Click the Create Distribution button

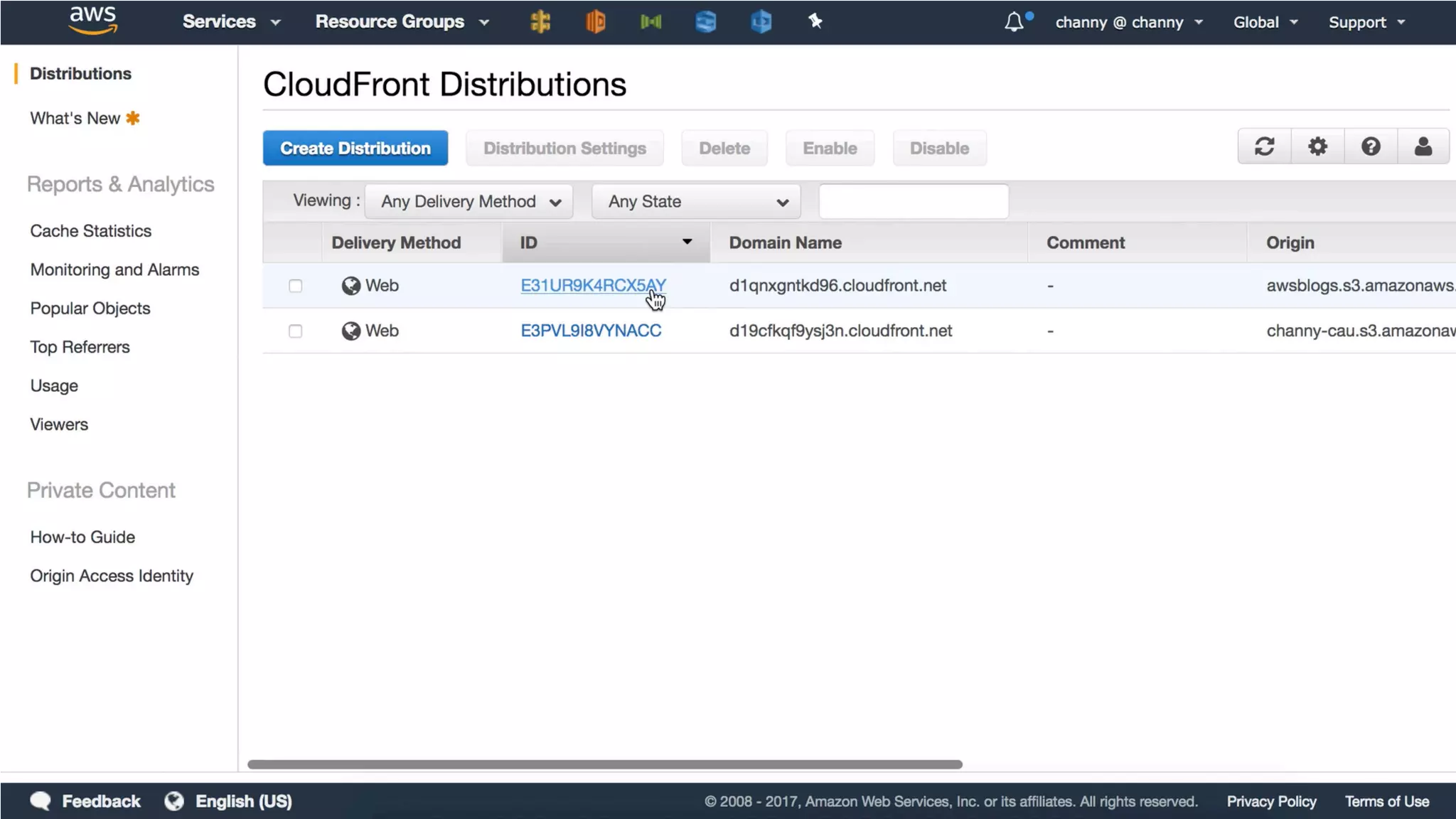tap(355, 148)
